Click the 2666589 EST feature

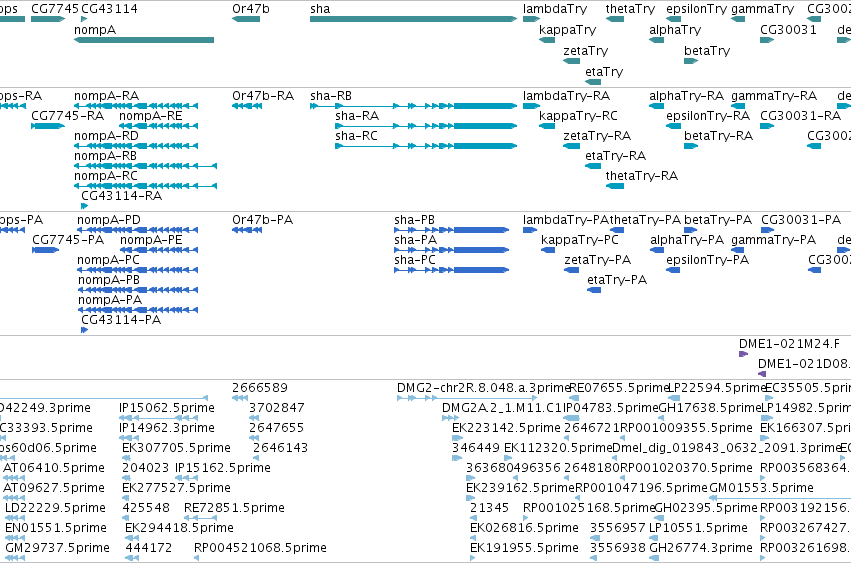(x=240, y=398)
